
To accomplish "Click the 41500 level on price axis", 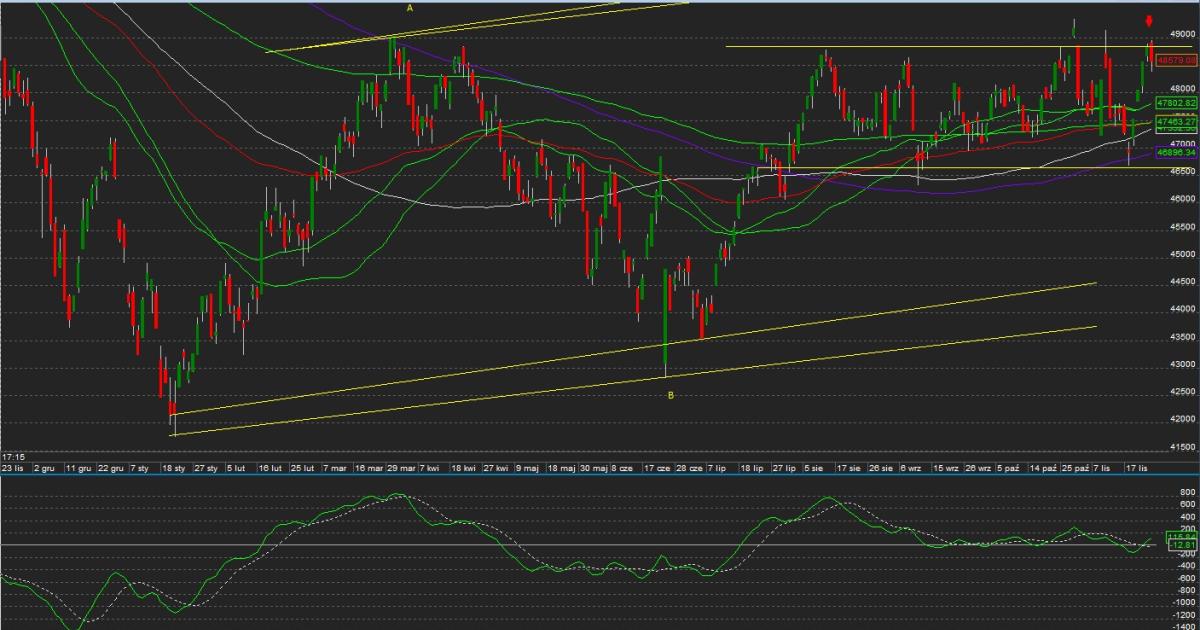I will [1183, 447].
